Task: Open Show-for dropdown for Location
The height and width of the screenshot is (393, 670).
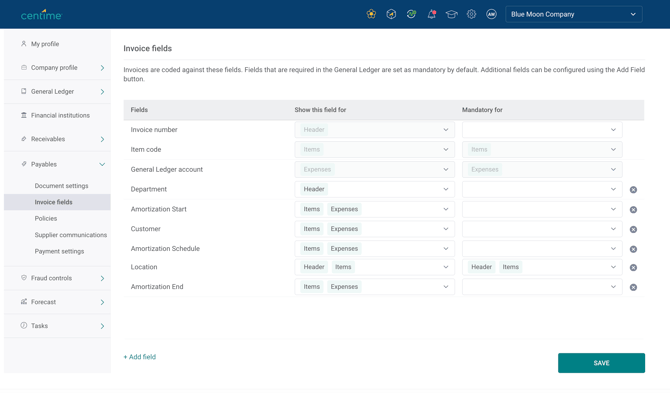Action: pyautogui.click(x=374, y=267)
